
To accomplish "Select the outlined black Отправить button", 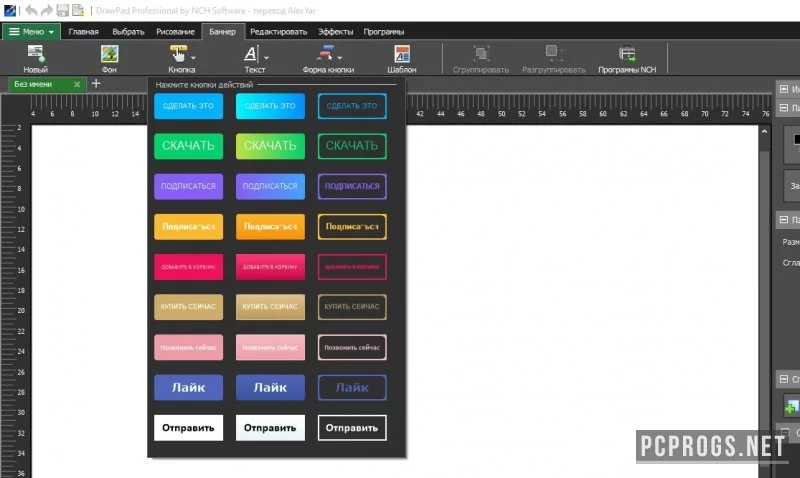I will (x=352, y=427).
